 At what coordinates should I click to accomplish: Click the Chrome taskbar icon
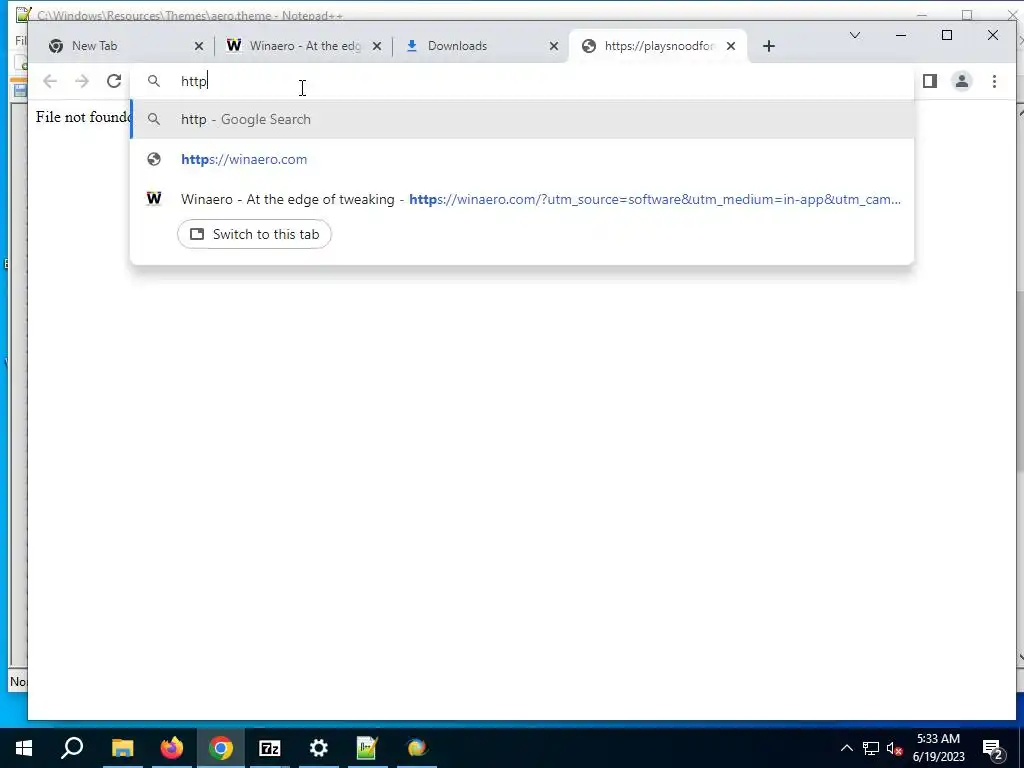tap(221, 748)
